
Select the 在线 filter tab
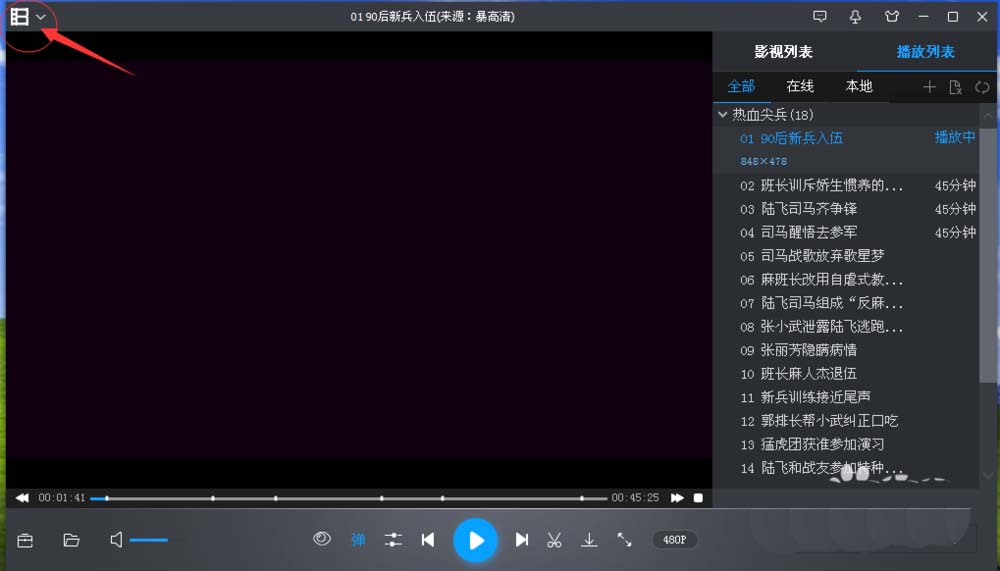(x=800, y=86)
